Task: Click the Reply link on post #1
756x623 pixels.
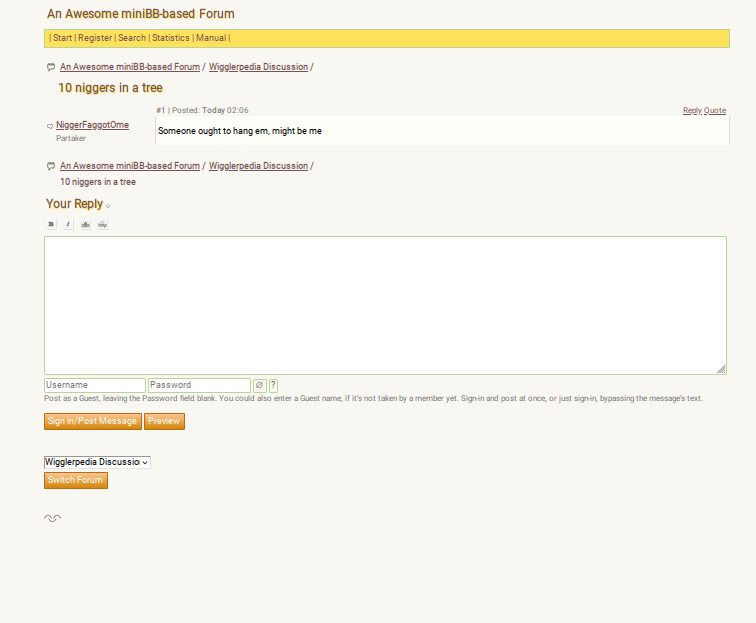Action: 692,110
